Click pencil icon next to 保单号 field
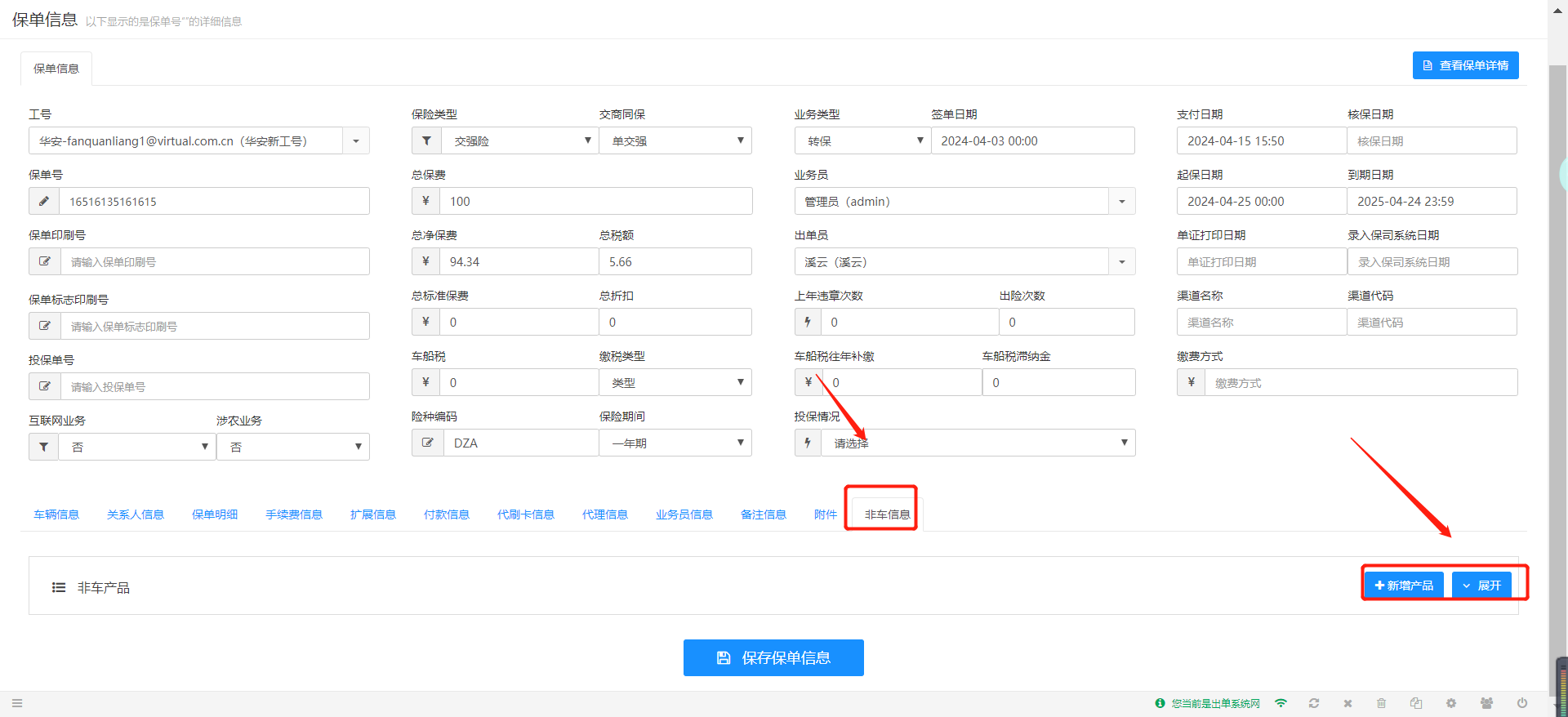The height and width of the screenshot is (717, 1568). click(x=44, y=201)
